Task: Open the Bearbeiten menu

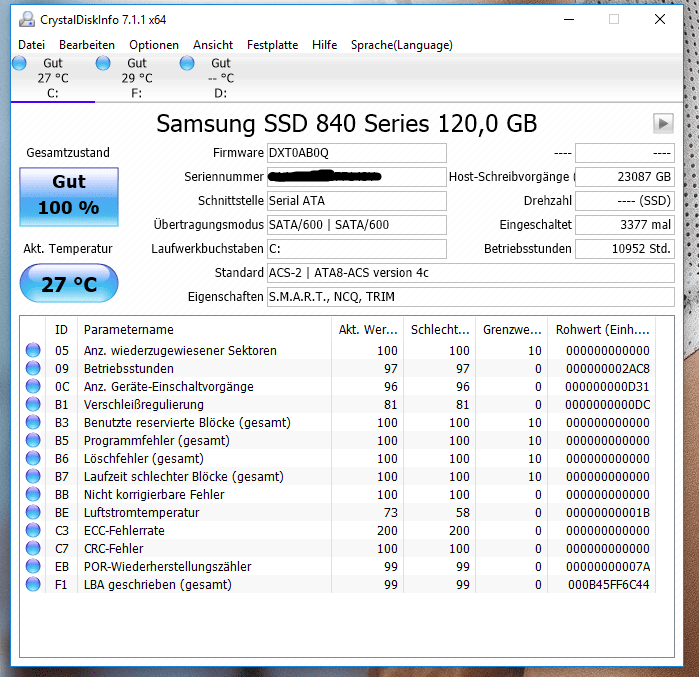Action: click(x=87, y=45)
